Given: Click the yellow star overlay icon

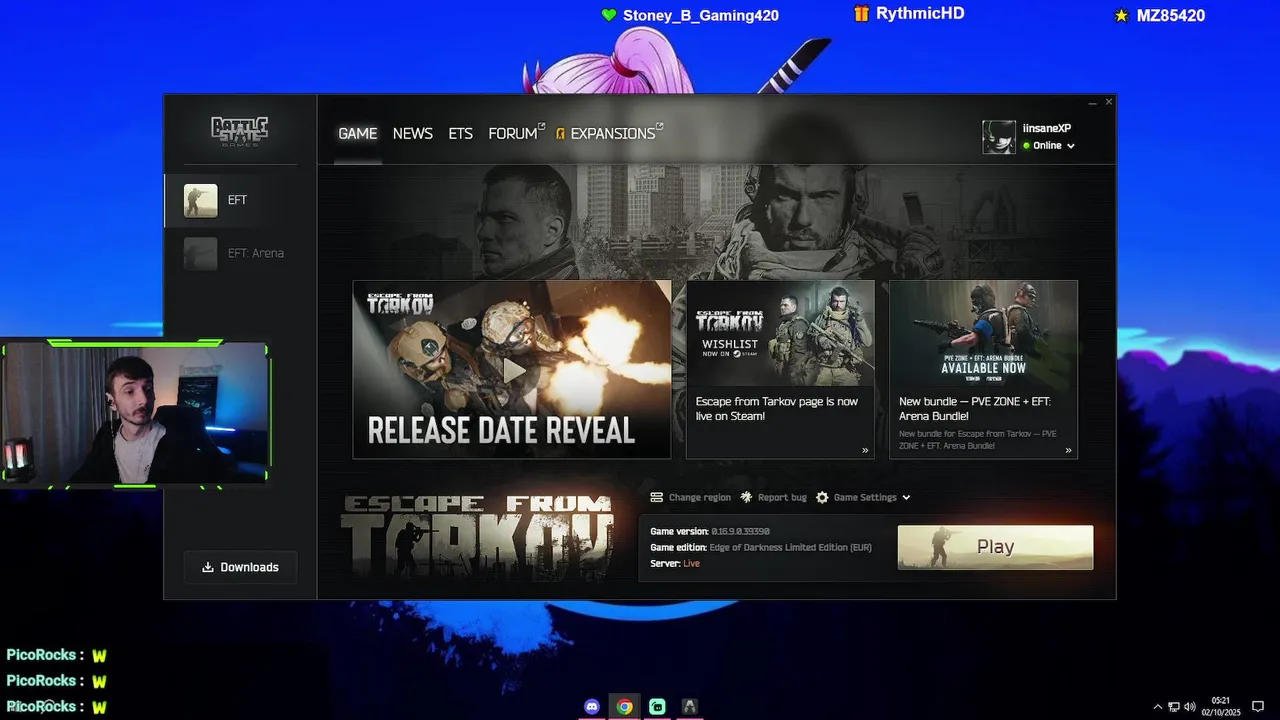Looking at the screenshot, I should [1121, 15].
